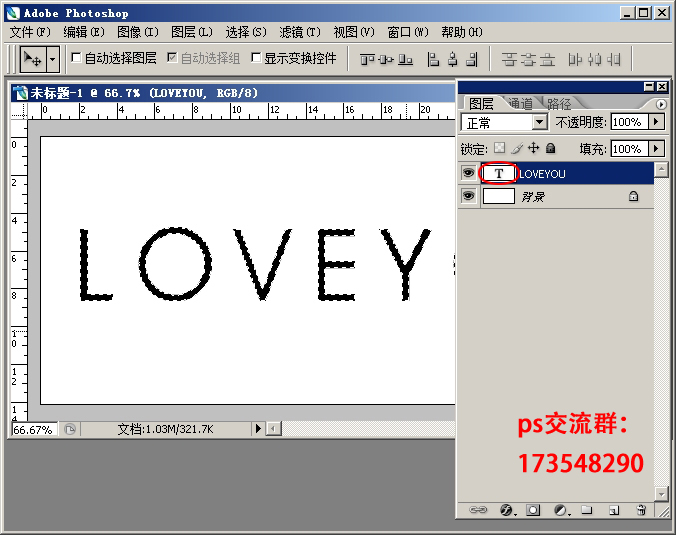The image size is (676, 535).
Task: Open the 帮助(H) menu
Action: tap(462, 32)
